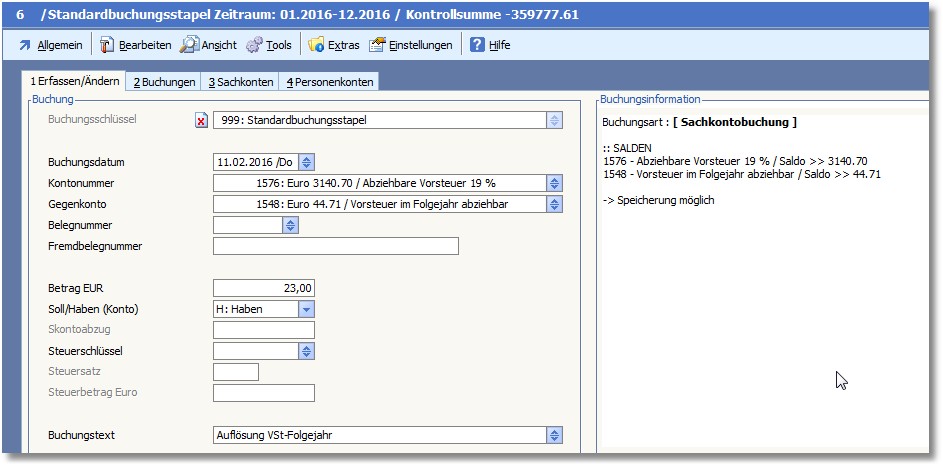Expand the Kontonummer dropdown arrow
Image resolution: width=943 pixels, height=467 pixels.
[554, 183]
